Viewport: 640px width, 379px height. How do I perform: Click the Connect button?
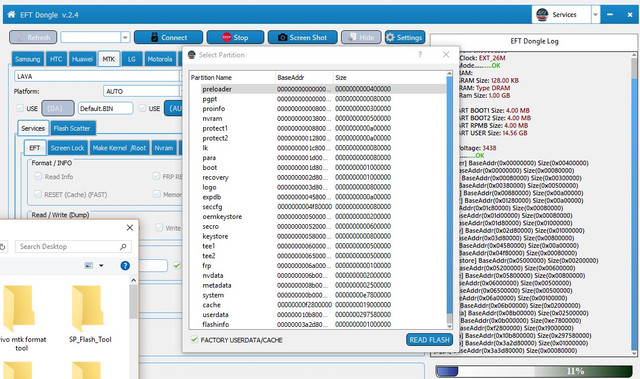tap(168, 38)
